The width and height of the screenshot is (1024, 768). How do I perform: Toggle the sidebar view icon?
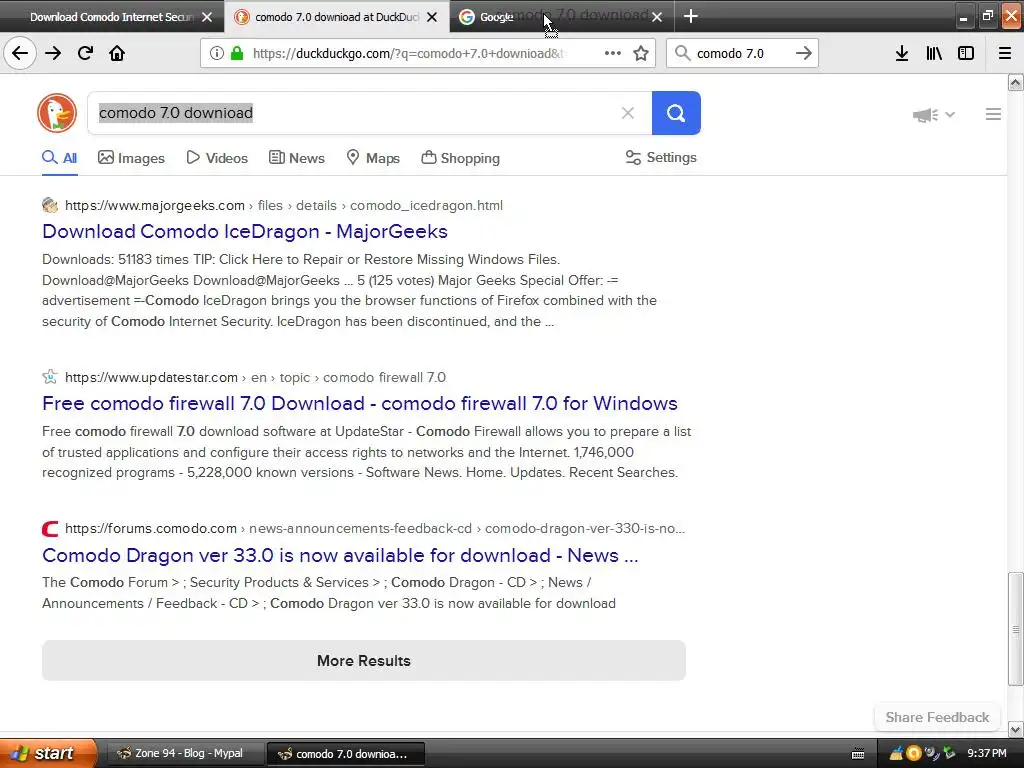(x=966, y=53)
